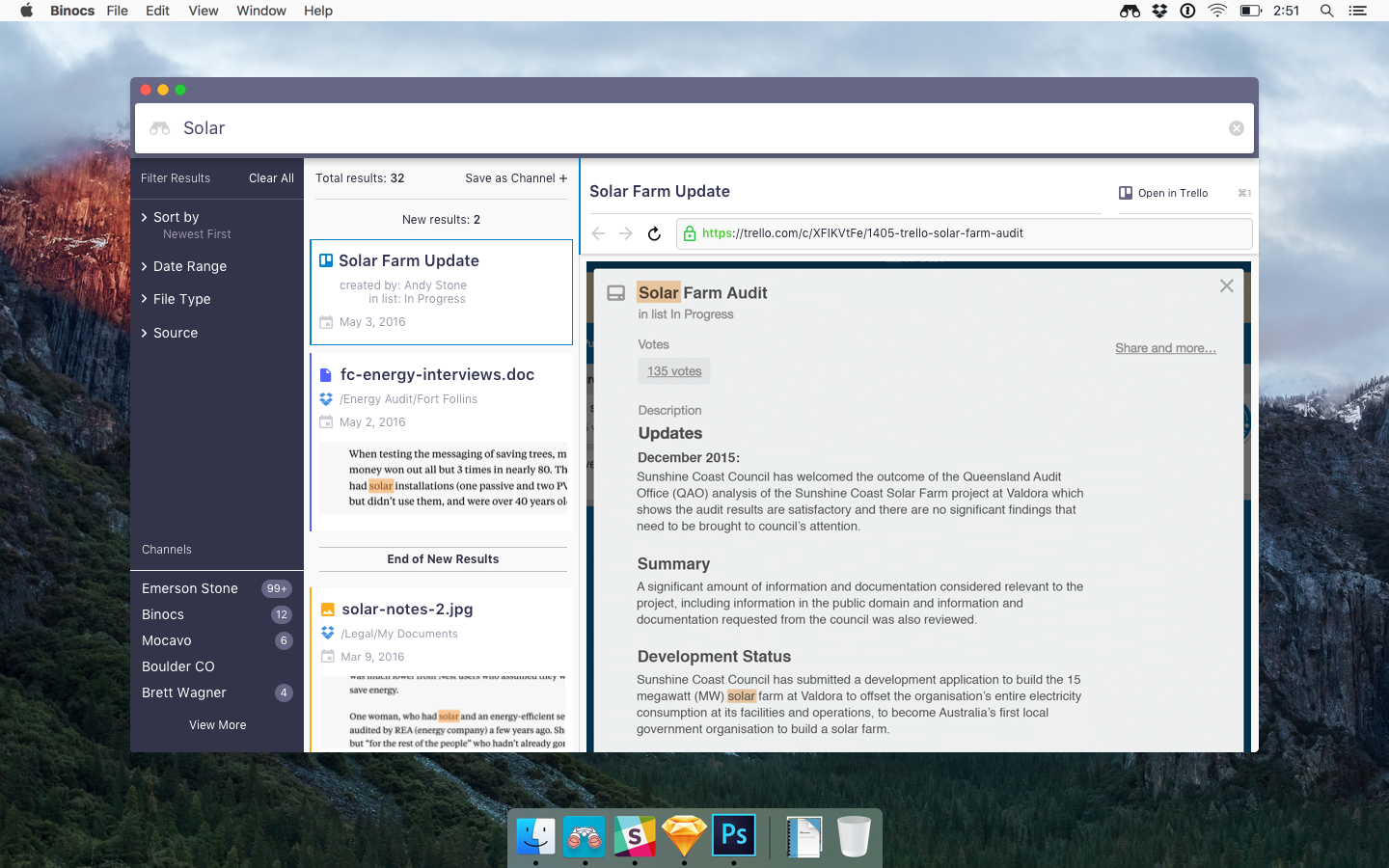
Task: Open the View menu
Action: (204, 11)
